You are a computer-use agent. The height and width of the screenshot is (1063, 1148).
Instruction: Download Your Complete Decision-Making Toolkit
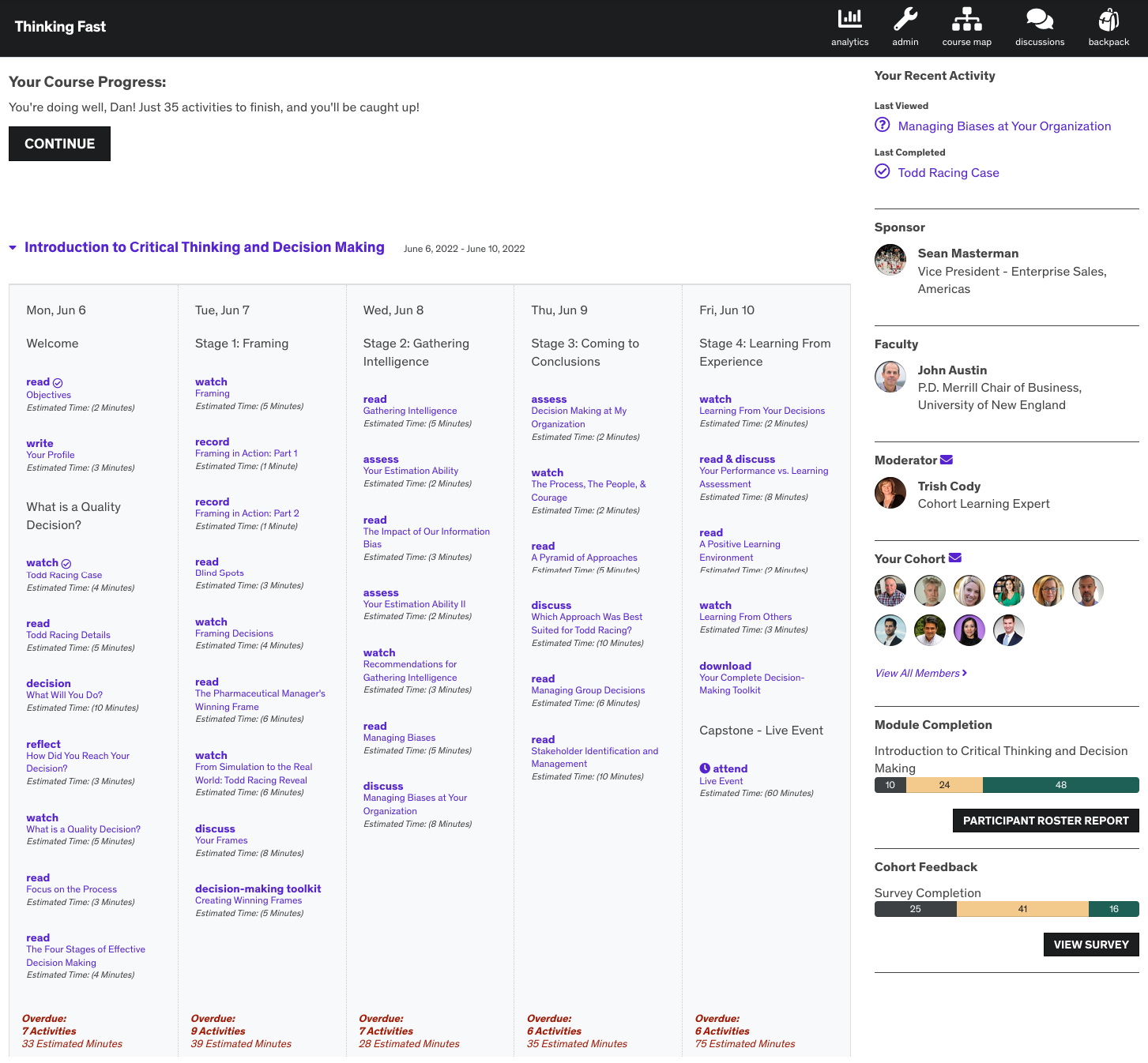[751, 684]
